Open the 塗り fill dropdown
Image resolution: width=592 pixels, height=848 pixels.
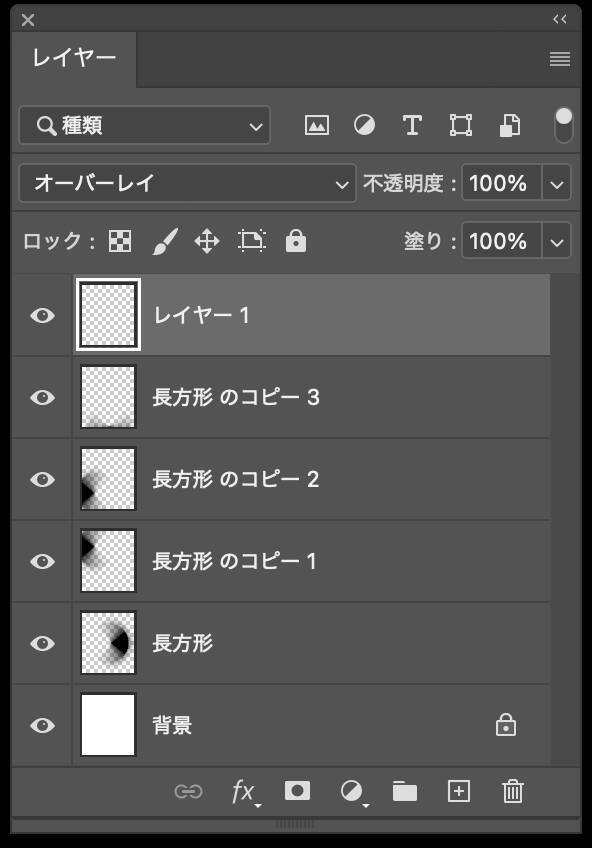[x=557, y=240]
